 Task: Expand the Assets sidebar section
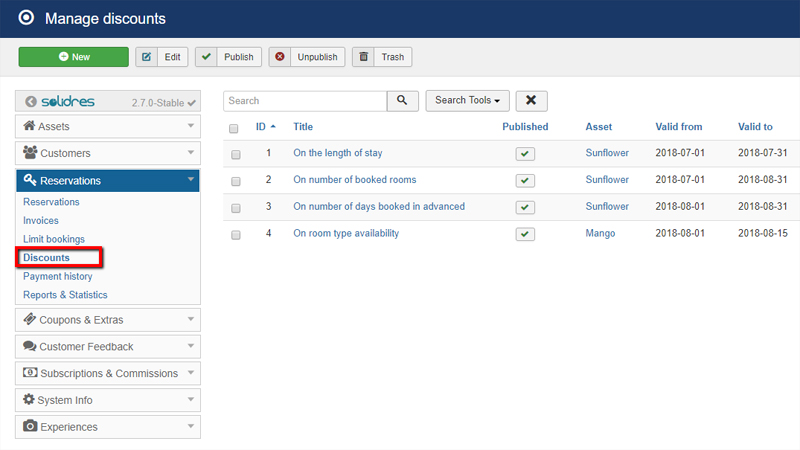[x=108, y=127]
